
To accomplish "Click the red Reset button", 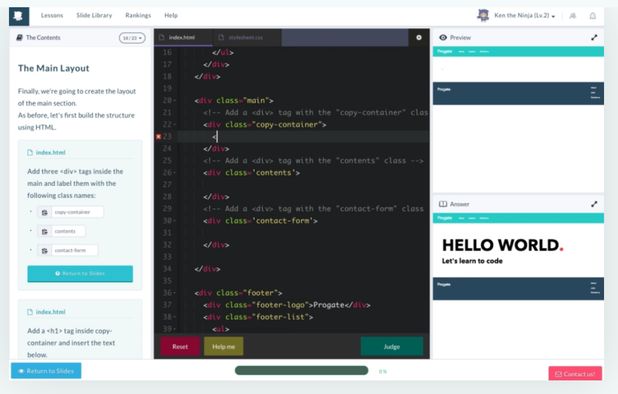I will coord(180,347).
